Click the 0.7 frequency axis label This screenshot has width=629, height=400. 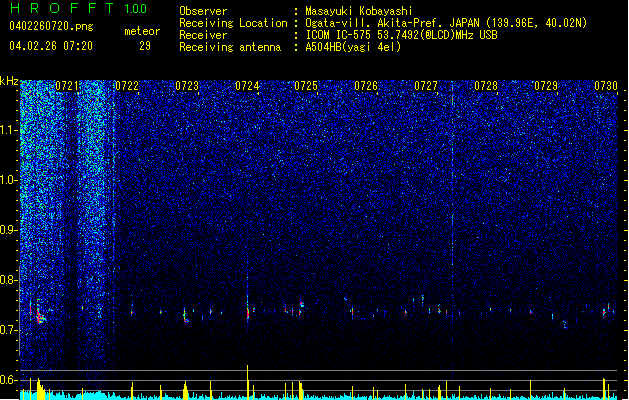click(x=9, y=330)
